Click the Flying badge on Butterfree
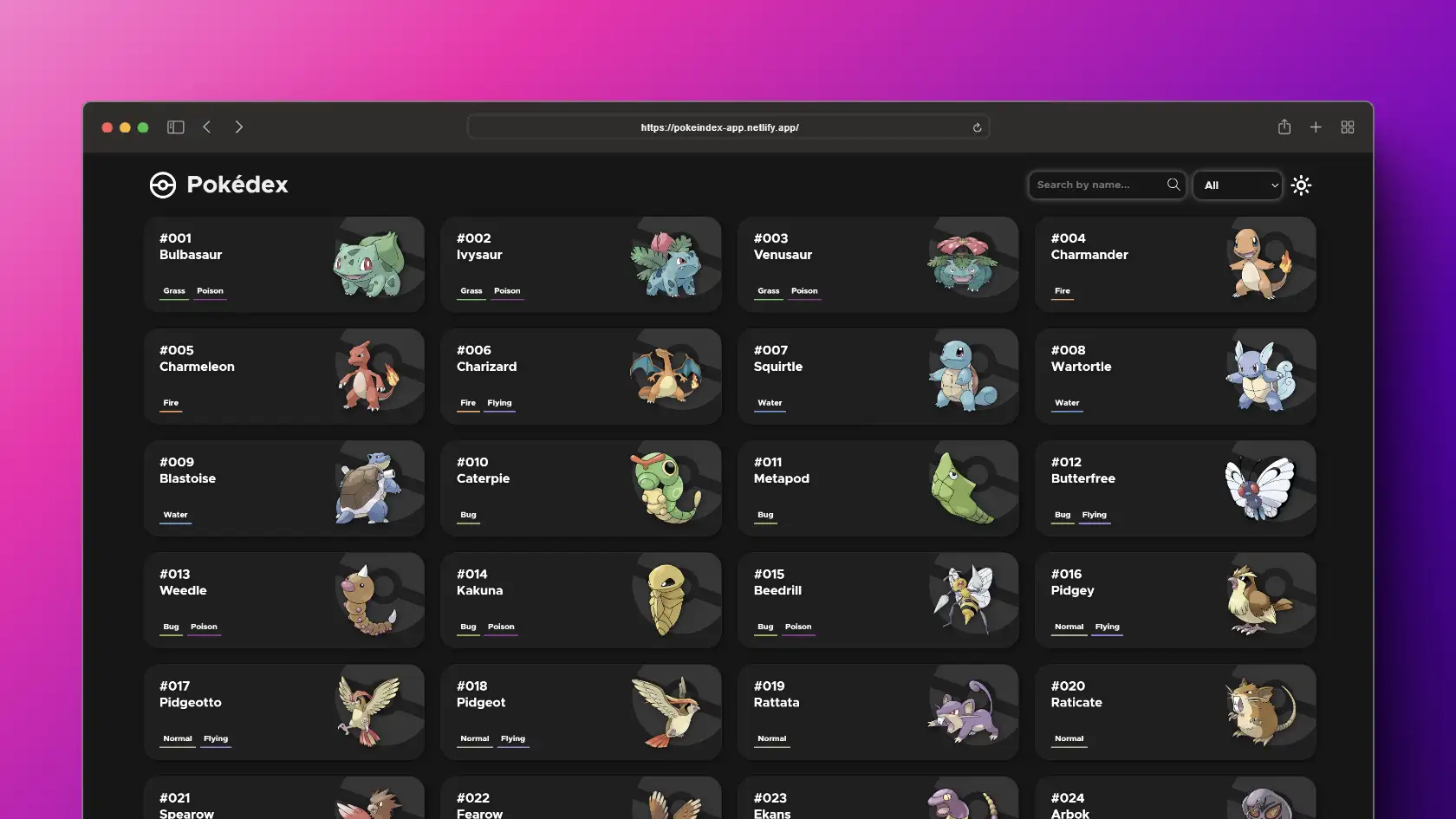Image resolution: width=1456 pixels, height=819 pixels. [x=1094, y=515]
